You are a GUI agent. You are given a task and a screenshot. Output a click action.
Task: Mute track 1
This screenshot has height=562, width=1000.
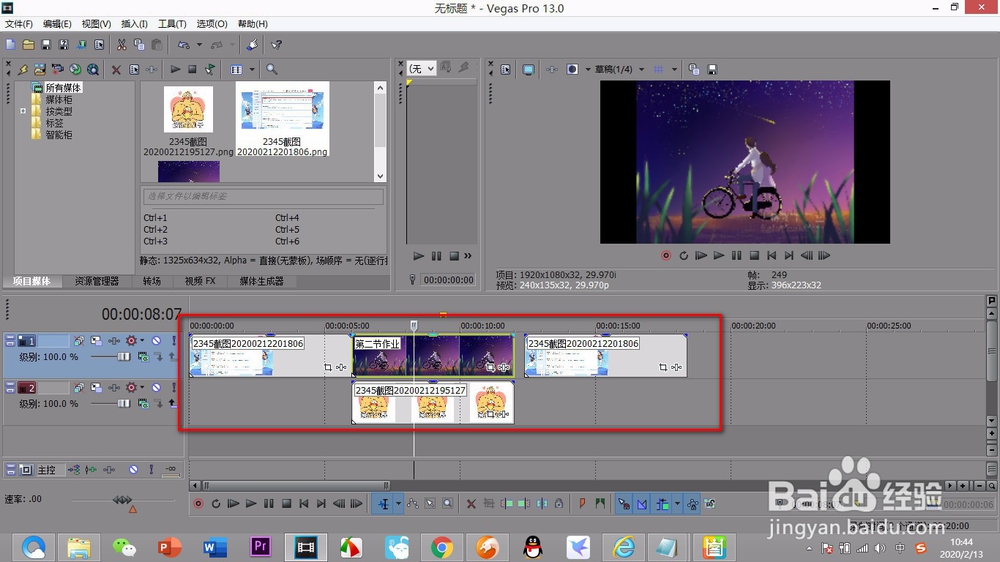click(156, 341)
